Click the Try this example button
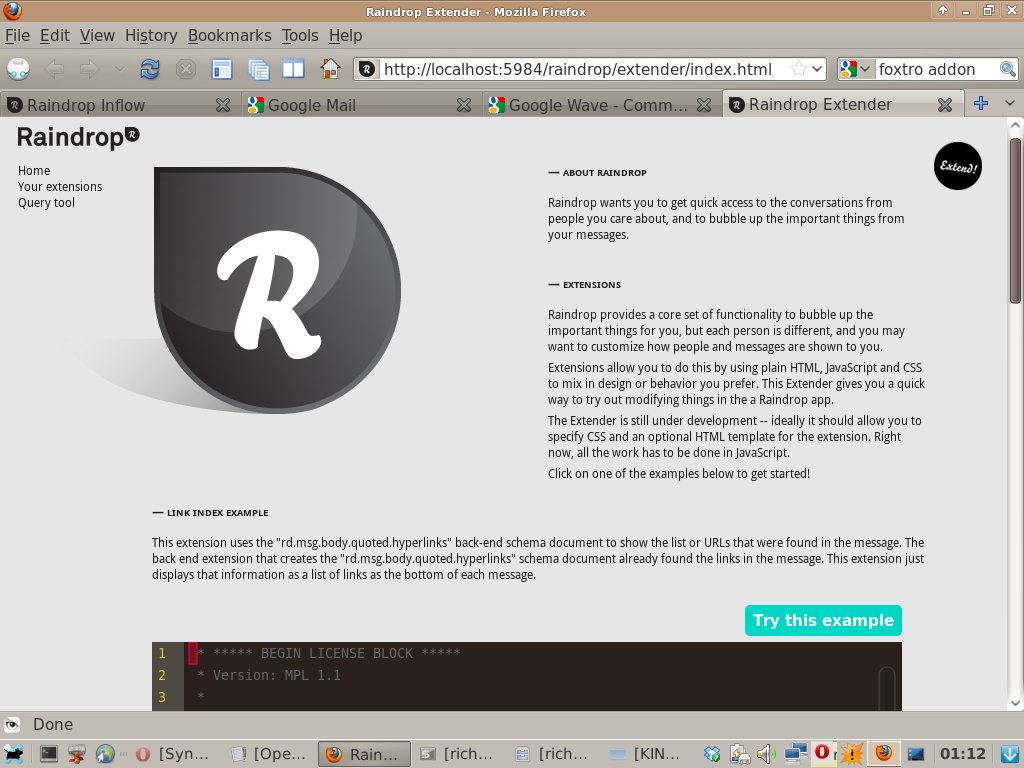 click(x=823, y=620)
